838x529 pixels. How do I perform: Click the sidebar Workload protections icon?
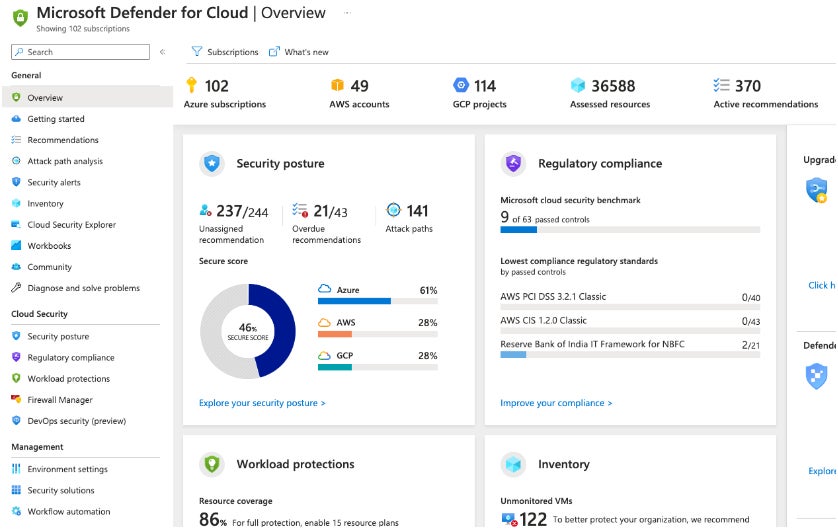point(16,378)
